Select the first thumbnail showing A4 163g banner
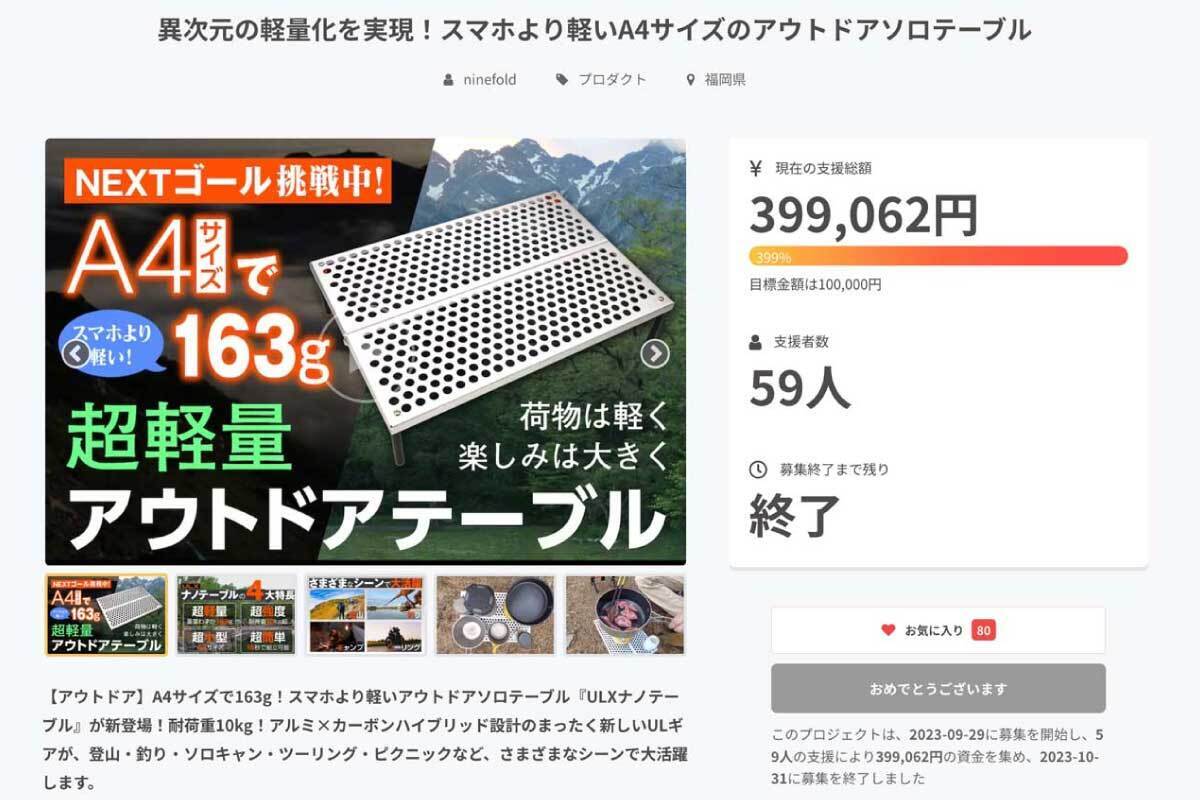 coord(106,615)
